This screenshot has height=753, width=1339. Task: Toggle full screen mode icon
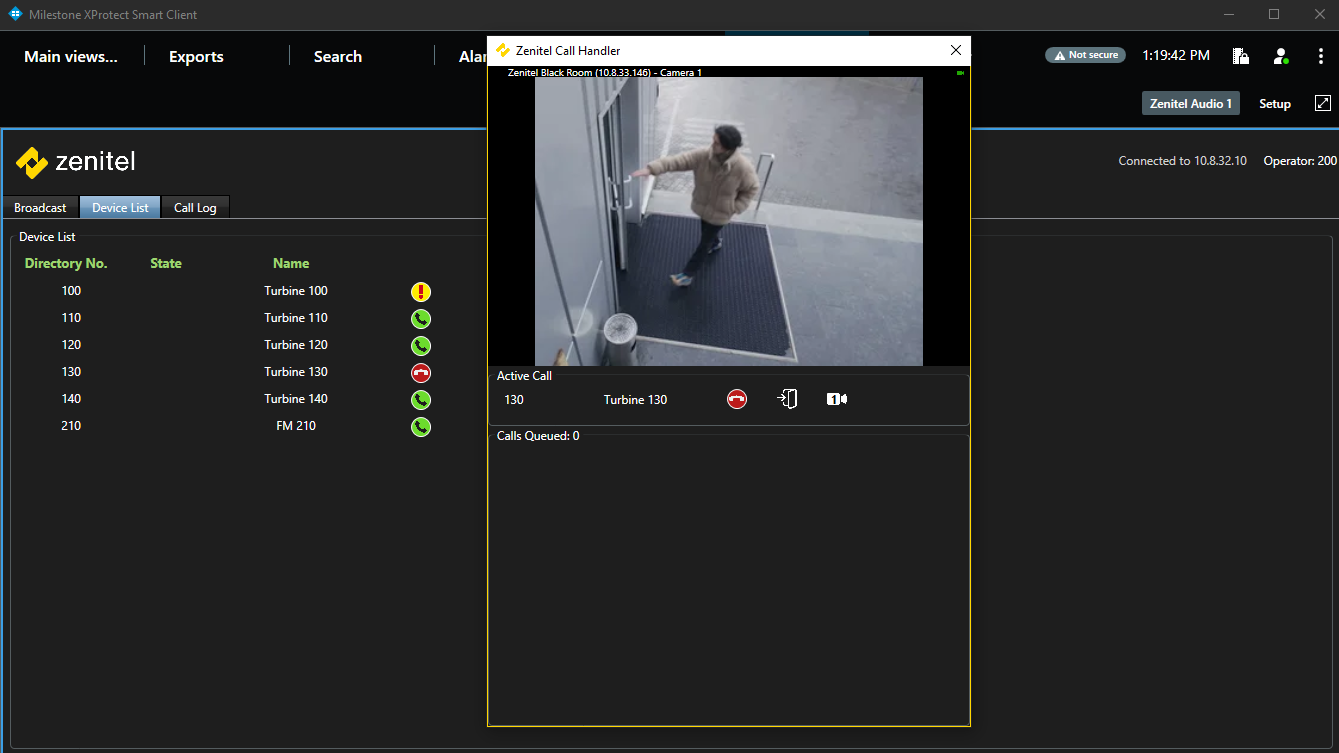click(x=1322, y=103)
